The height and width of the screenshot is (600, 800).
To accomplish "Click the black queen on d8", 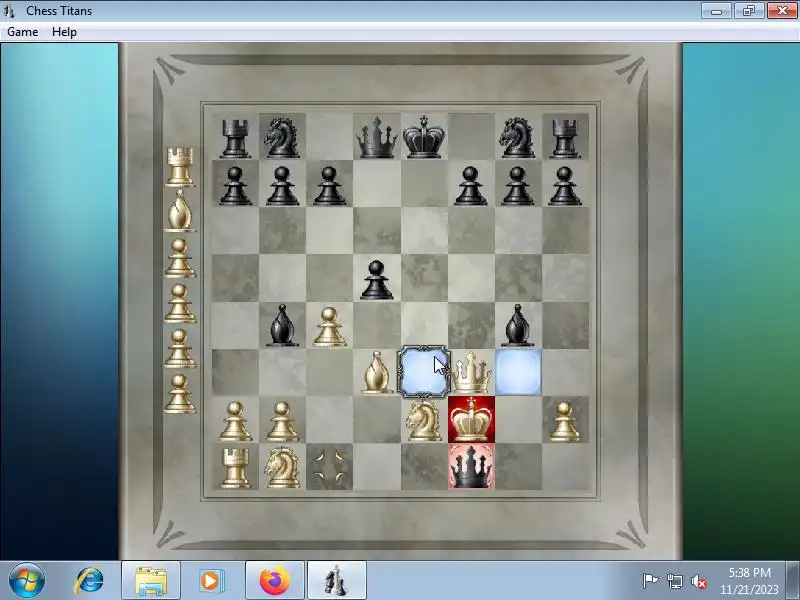I will pyautogui.click(x=377, y=138).
